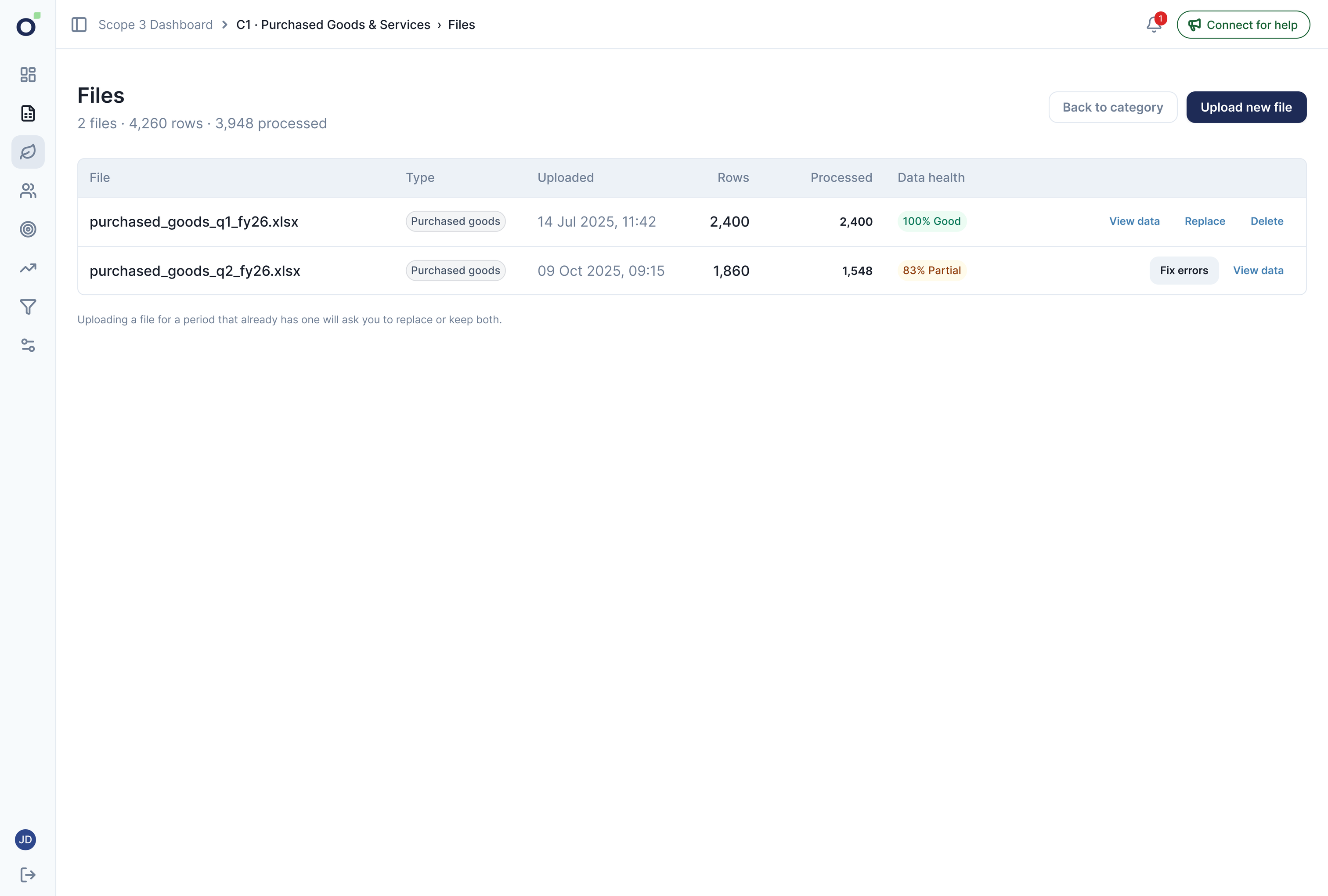Click the 1,860 rows value
Viewport: 1328px width, 896px height.
(x=731, y=271)
